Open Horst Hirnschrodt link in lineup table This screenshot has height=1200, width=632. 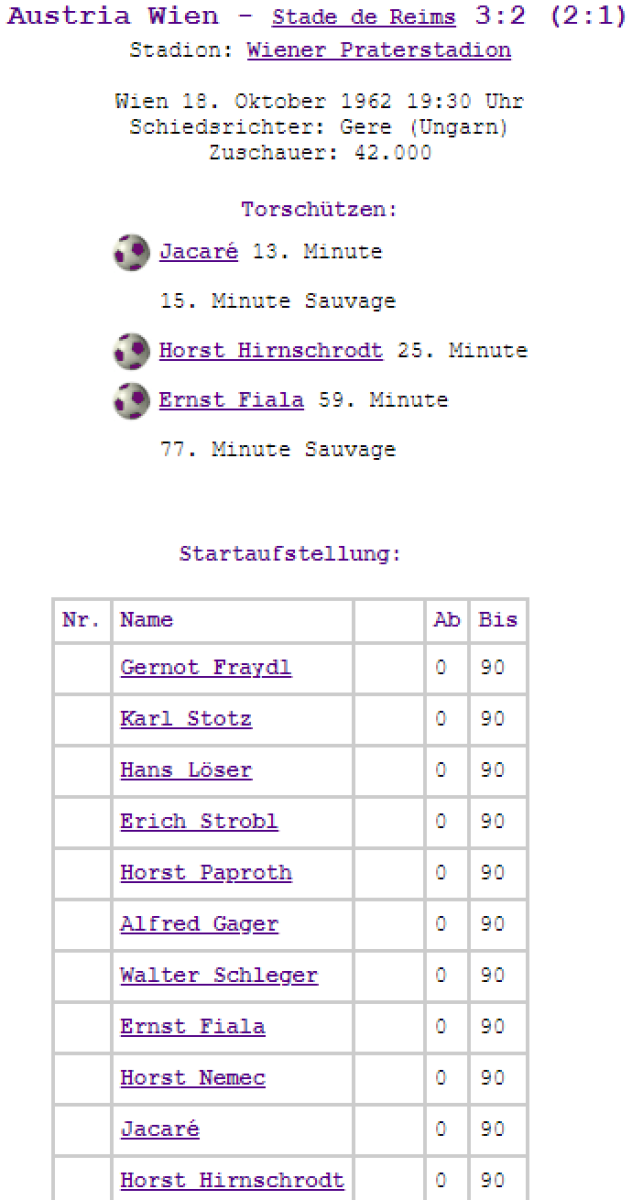232,1181
